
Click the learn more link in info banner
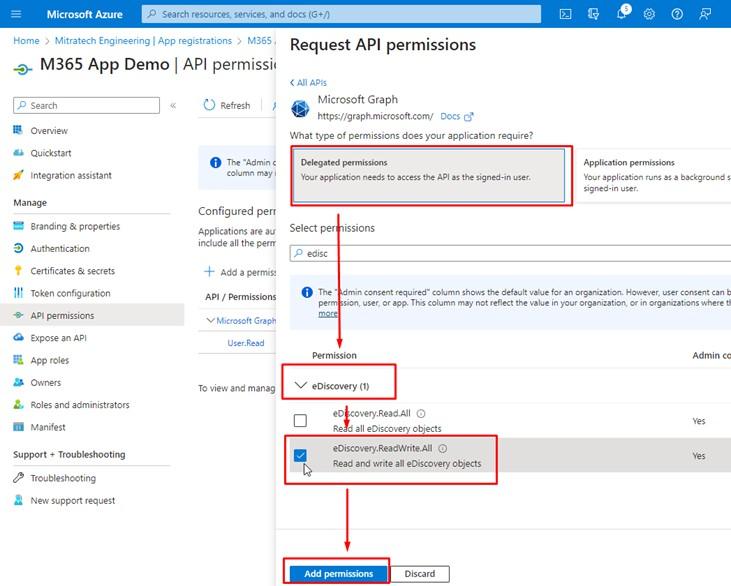pos(328,313)
